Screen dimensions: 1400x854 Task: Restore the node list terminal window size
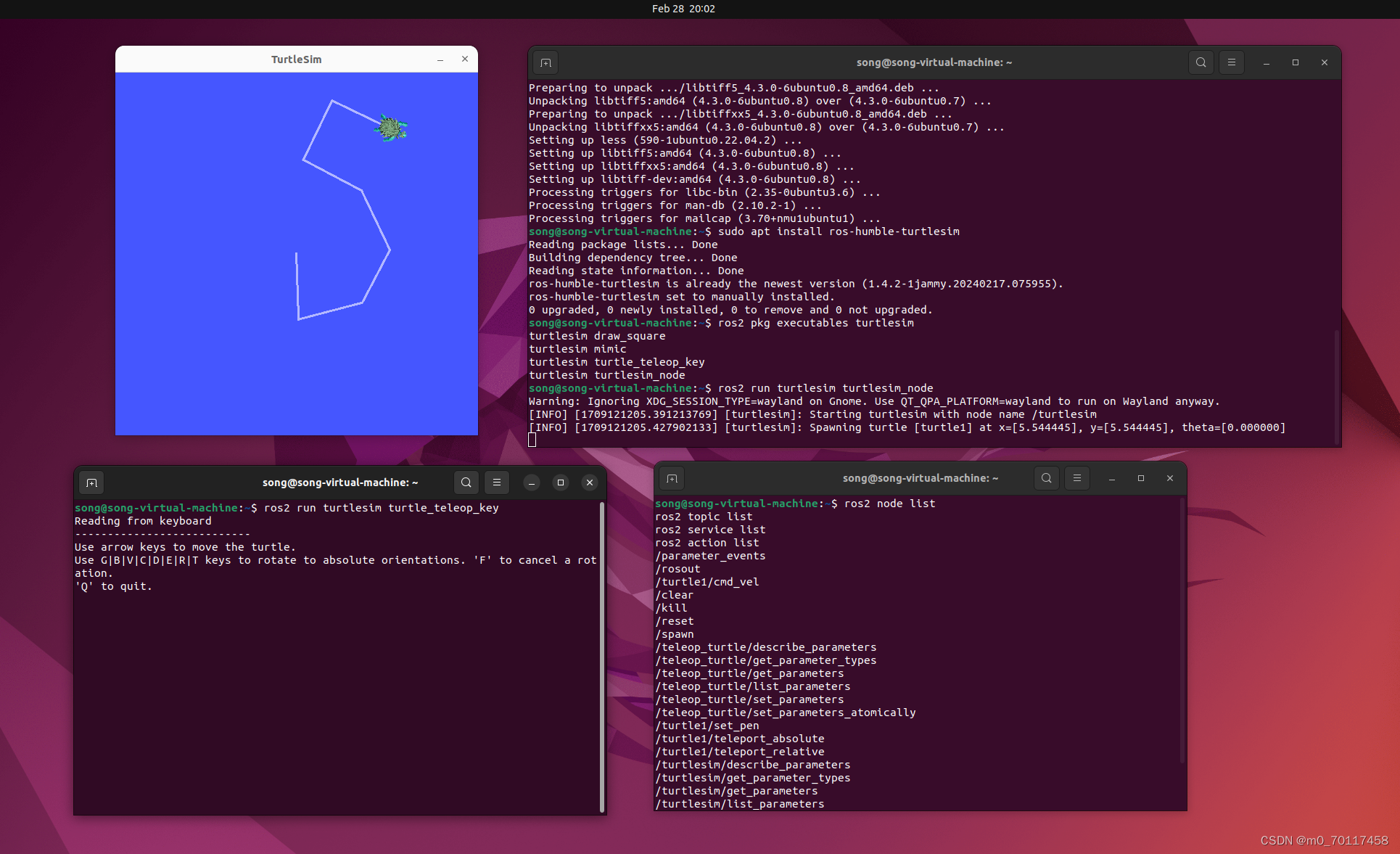point(1140,478)
